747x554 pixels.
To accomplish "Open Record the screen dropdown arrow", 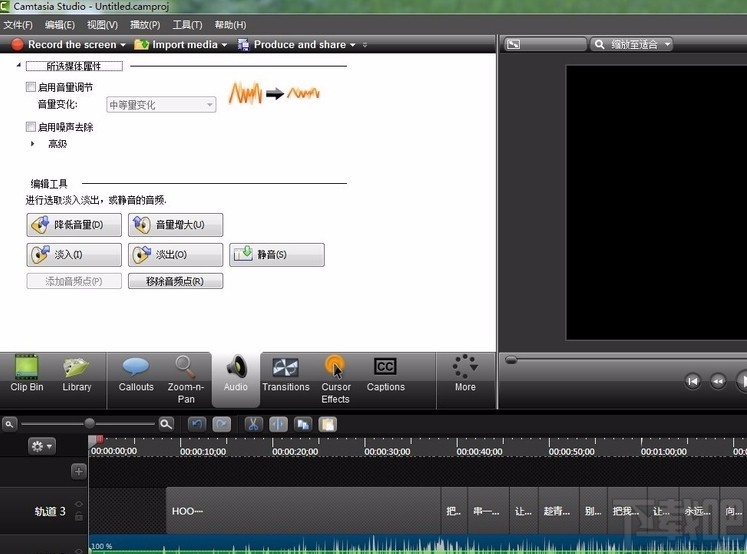I will [123, 45].
